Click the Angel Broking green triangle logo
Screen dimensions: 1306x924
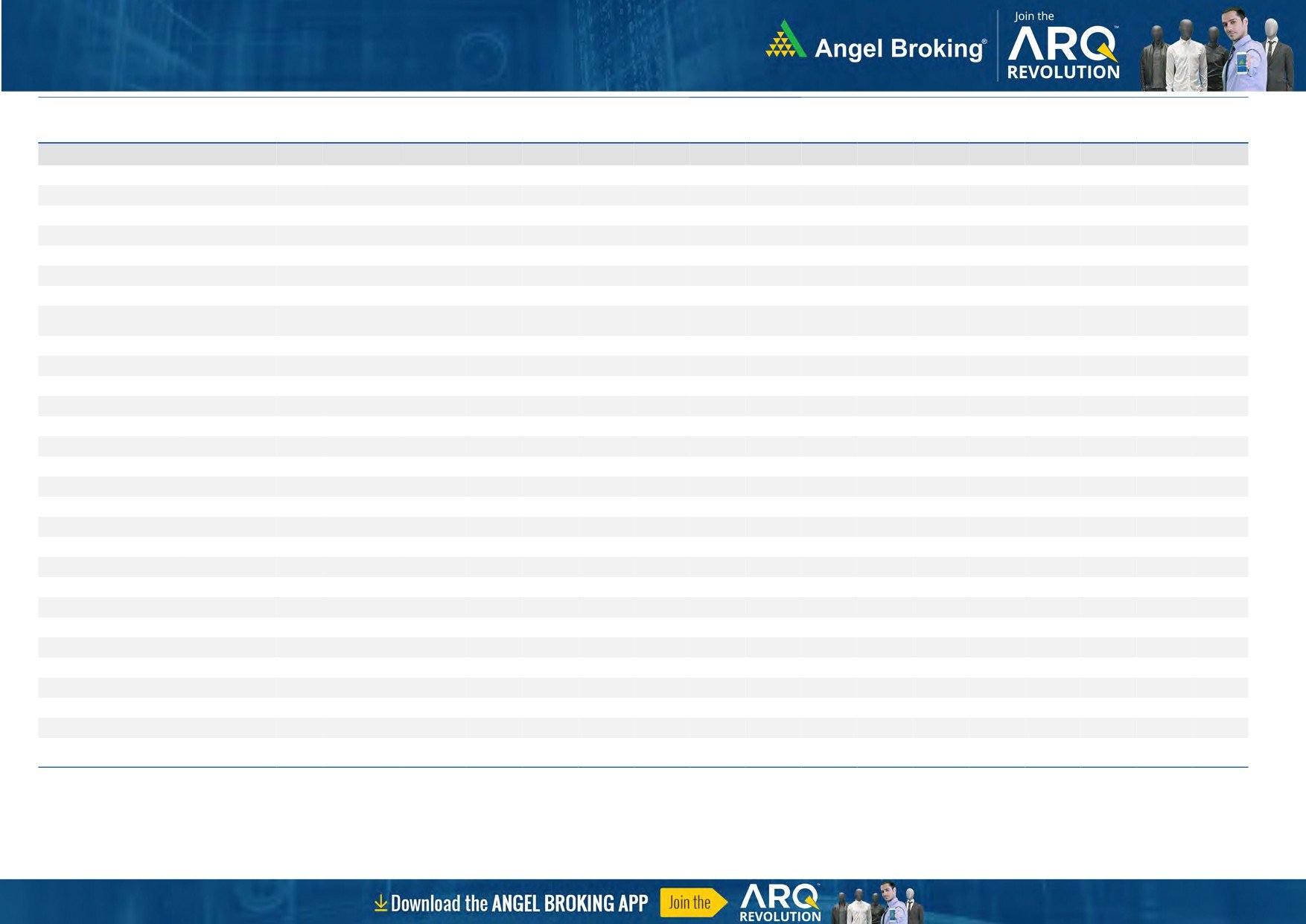pos(785,40)
